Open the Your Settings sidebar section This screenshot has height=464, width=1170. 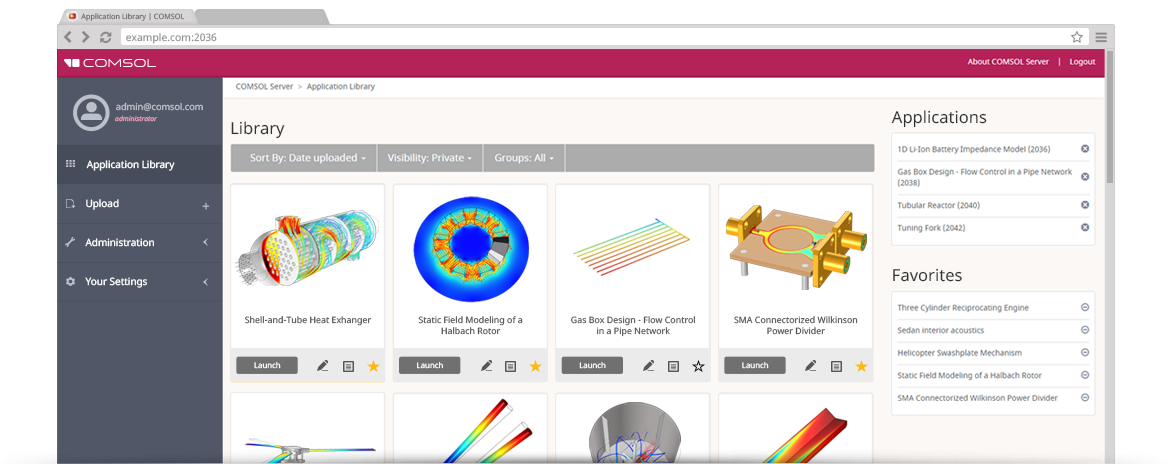[140, 281]
